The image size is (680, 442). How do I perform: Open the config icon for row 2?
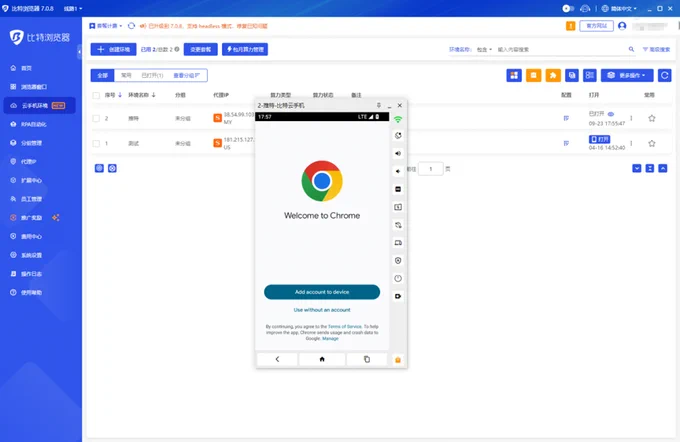tap(566, 118)
